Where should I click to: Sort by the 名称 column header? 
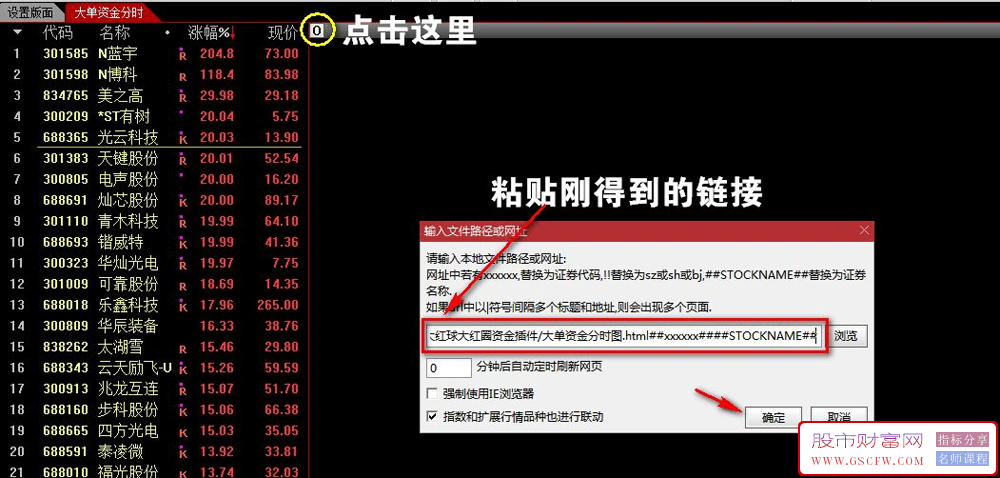(115, 32)
